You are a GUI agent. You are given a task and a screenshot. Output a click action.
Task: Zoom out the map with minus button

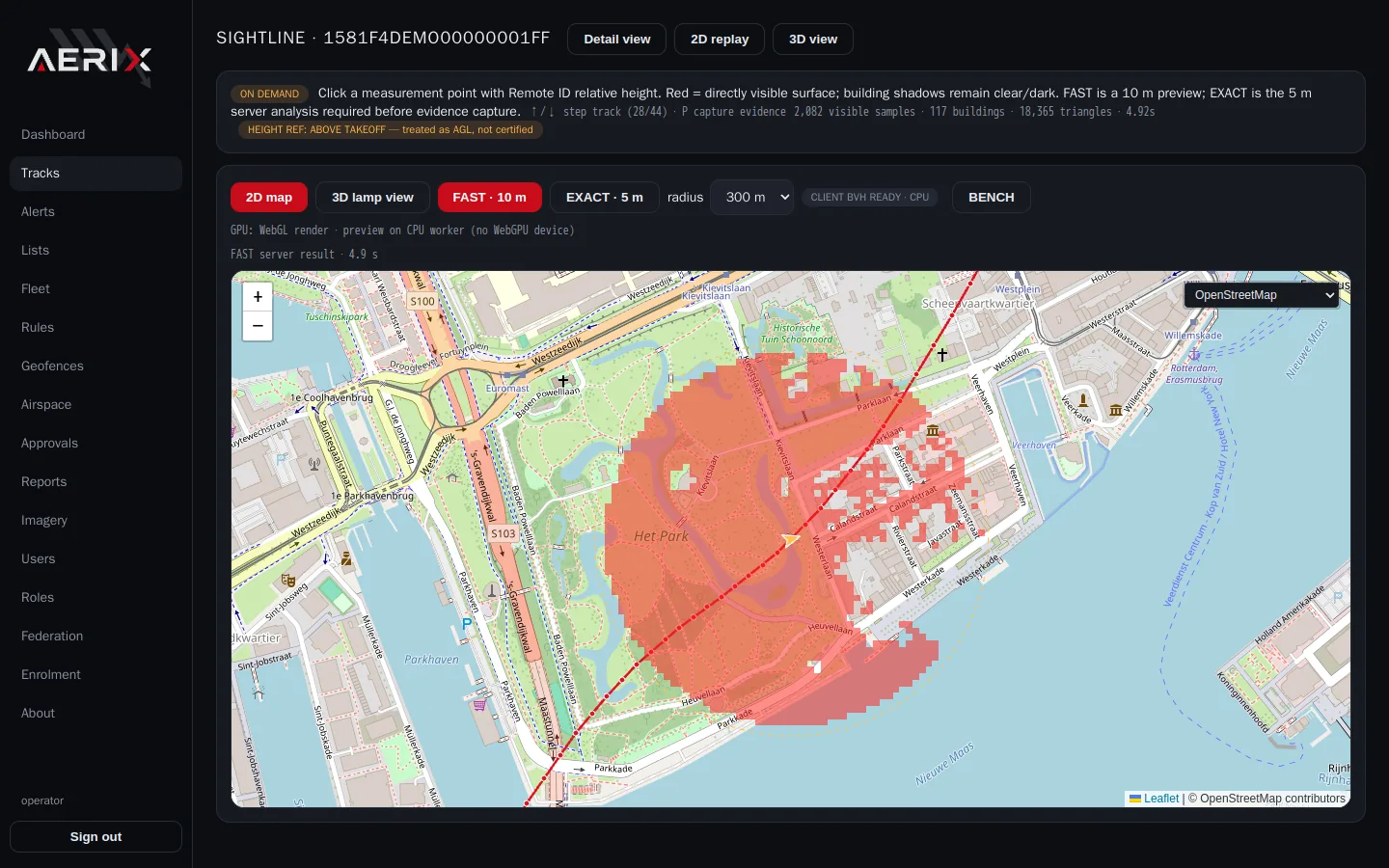click(258, 326)
